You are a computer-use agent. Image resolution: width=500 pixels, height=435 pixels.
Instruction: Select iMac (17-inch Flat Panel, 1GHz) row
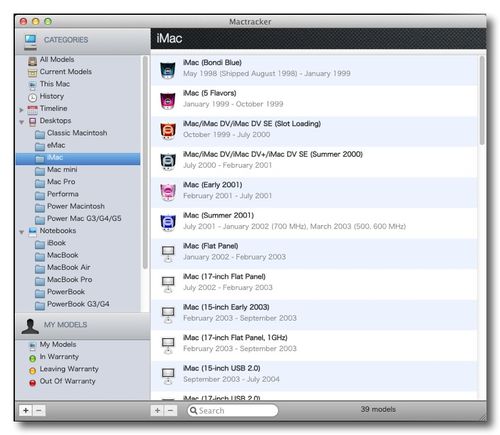pos(314,346)
